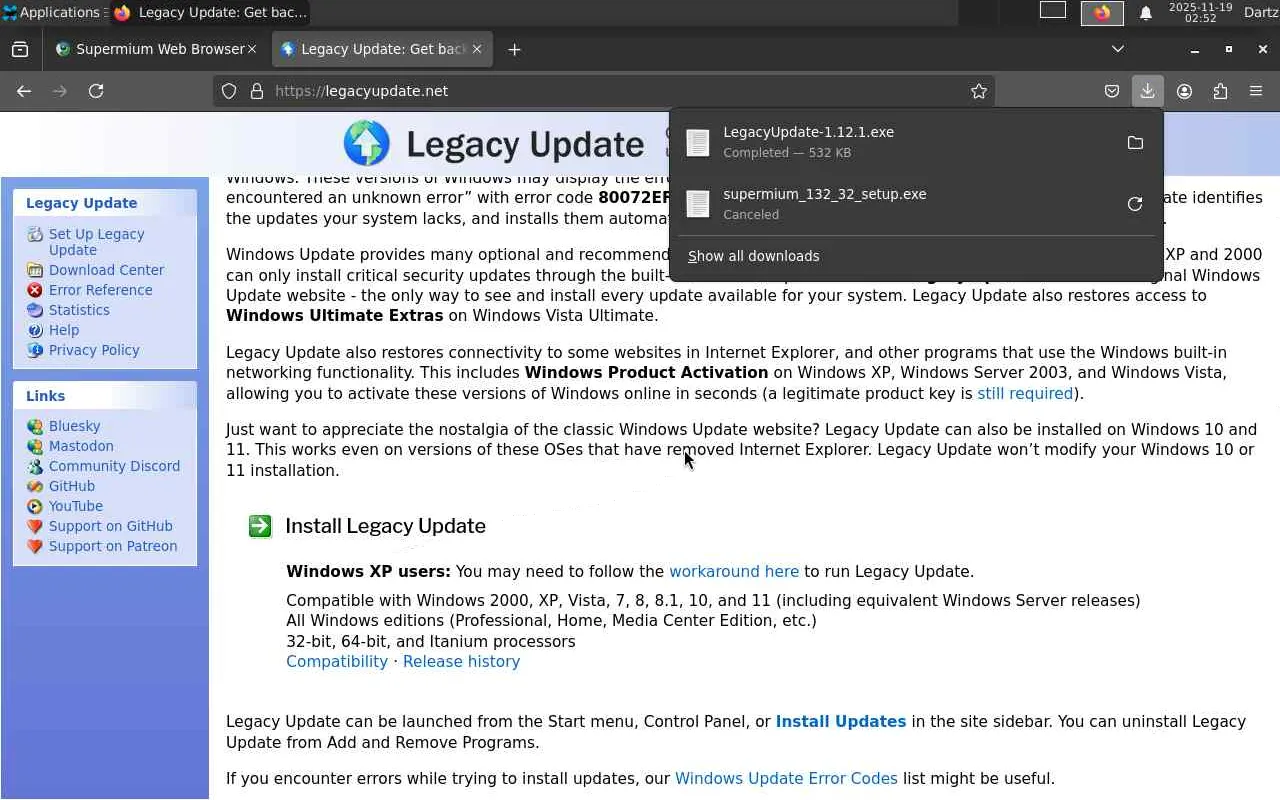The image size is (1280, 800).
Task: Open the Error Reference link
Action: point(101,290)
